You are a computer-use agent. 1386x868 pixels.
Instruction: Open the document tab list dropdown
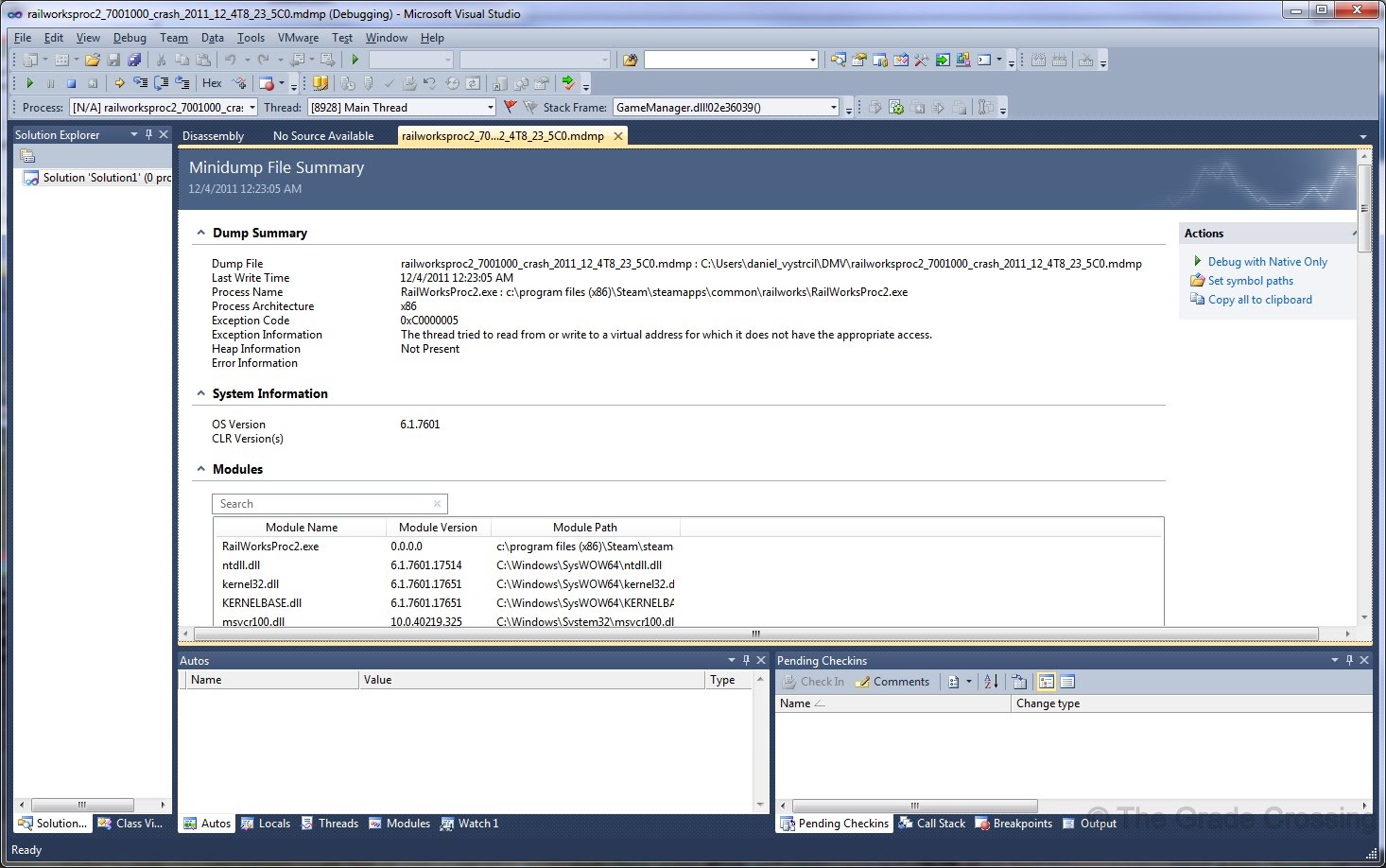[x=1363, y=137]
